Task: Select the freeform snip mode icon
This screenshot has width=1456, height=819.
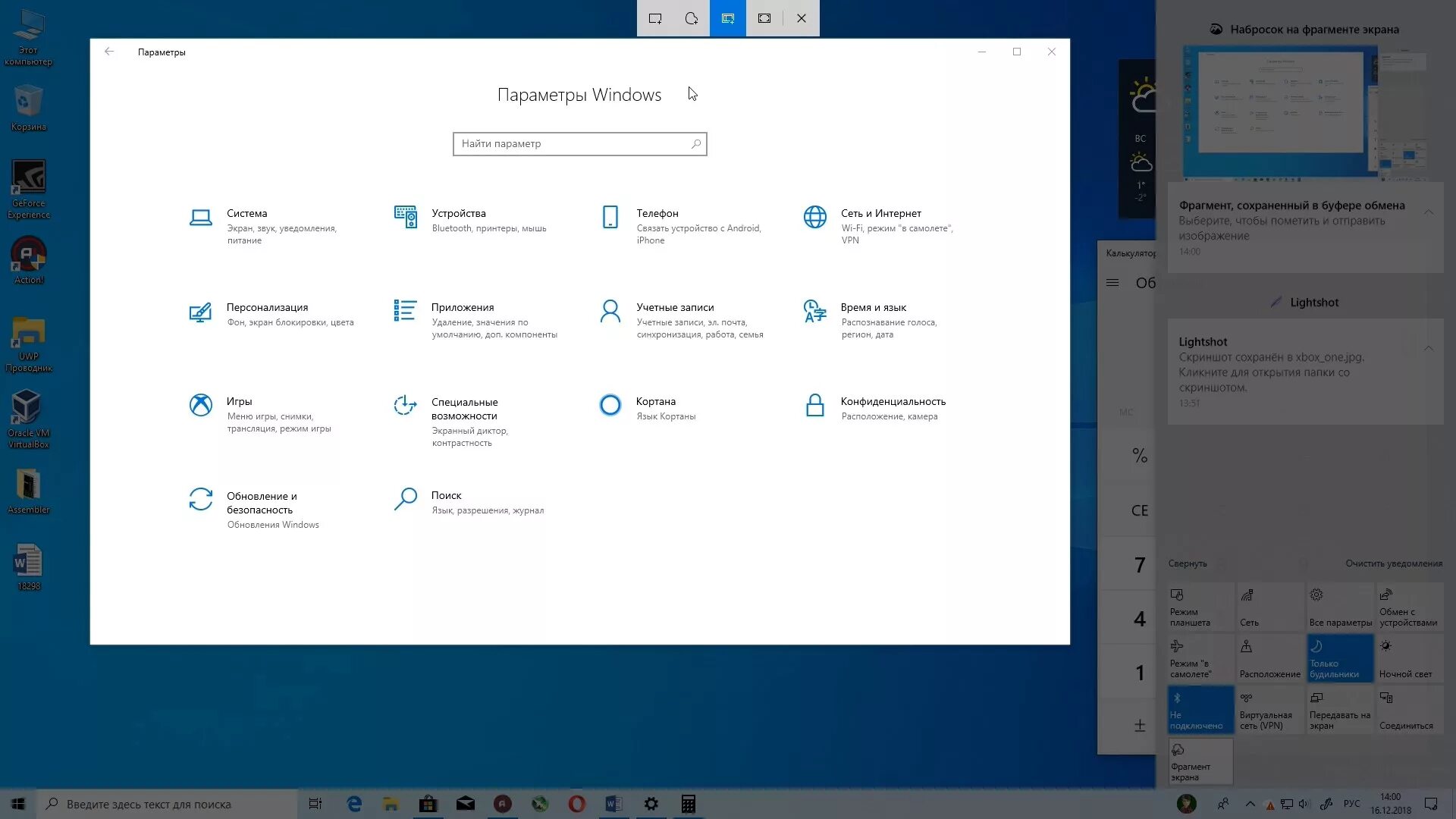Action: click(x=691, y=18)
